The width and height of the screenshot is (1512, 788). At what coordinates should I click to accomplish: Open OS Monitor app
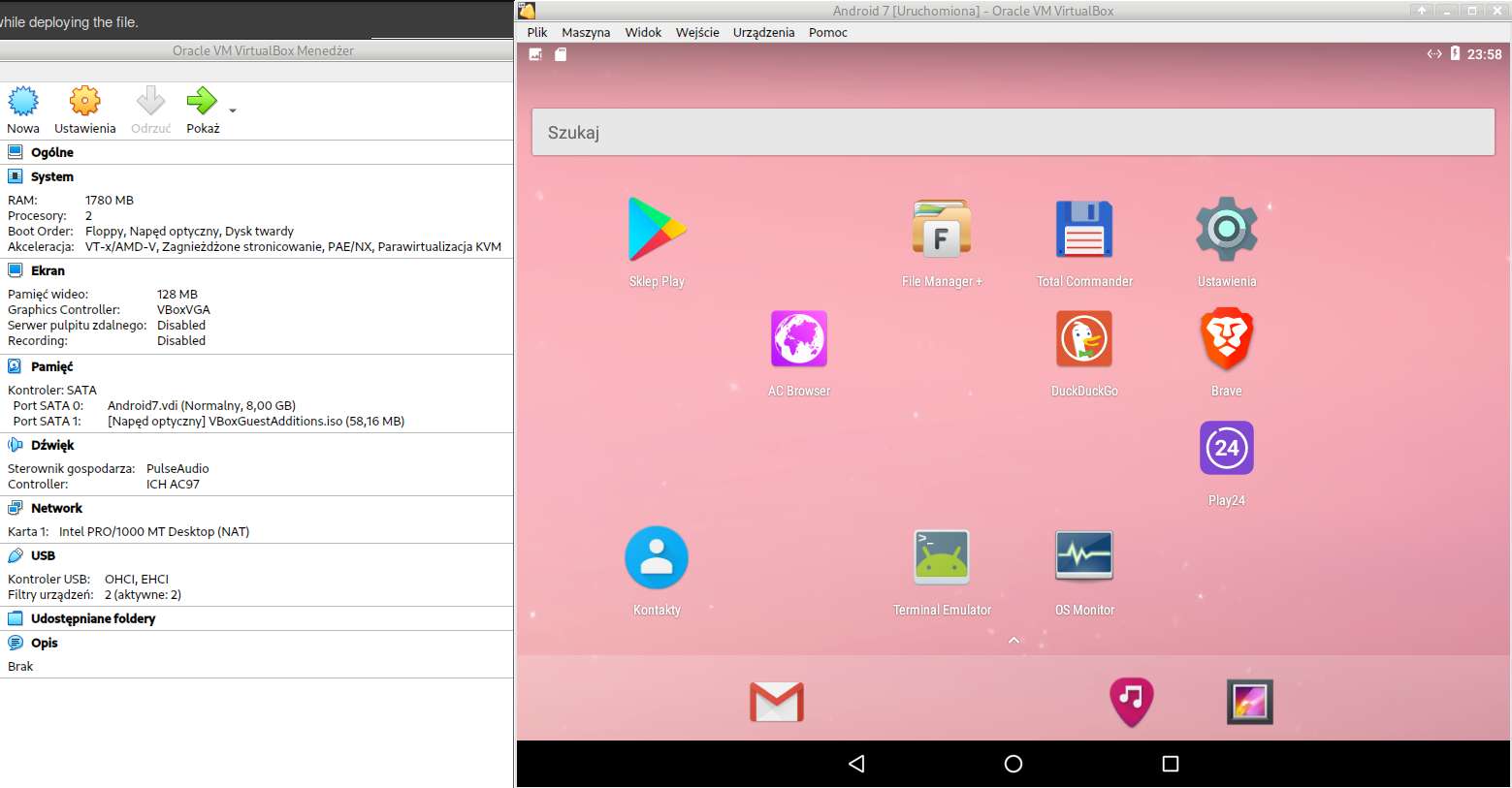pyautogui.click(x=1084, y=555)
